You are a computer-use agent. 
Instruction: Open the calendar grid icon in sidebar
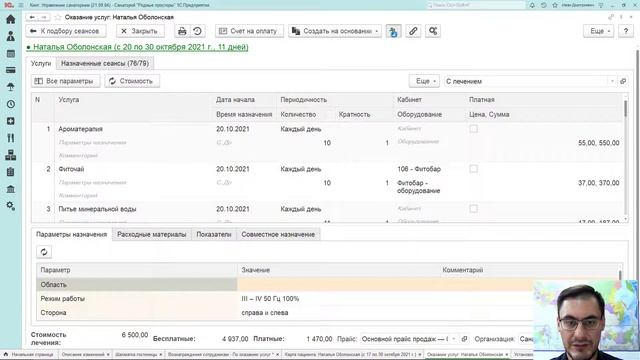(11, 53)
